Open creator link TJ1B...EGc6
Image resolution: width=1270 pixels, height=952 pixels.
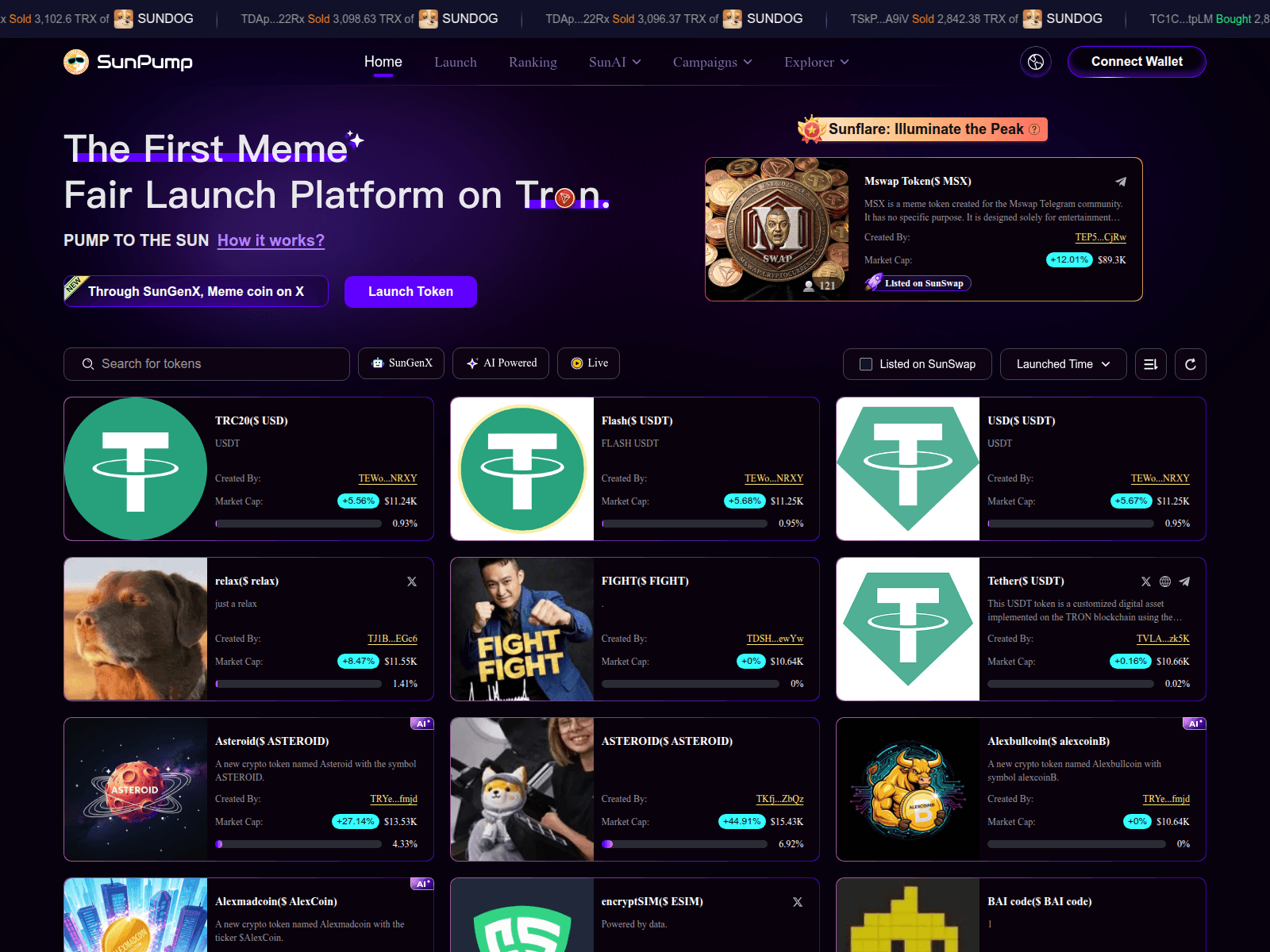(392, 639)
